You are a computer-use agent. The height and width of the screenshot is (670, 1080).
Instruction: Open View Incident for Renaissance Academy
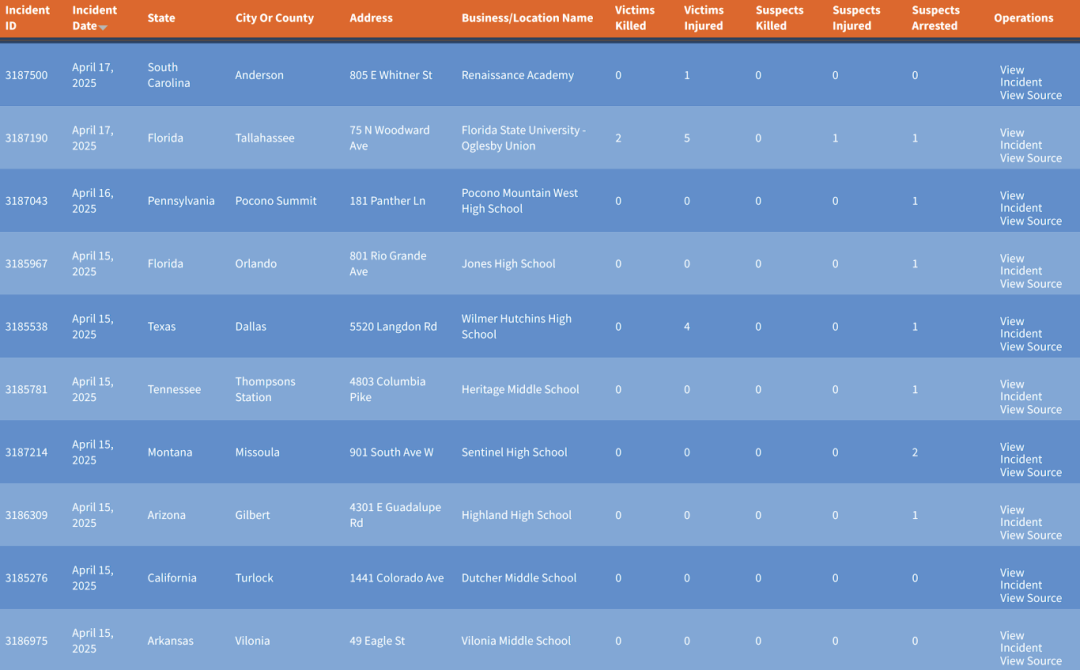click(x=1021, y=76)
